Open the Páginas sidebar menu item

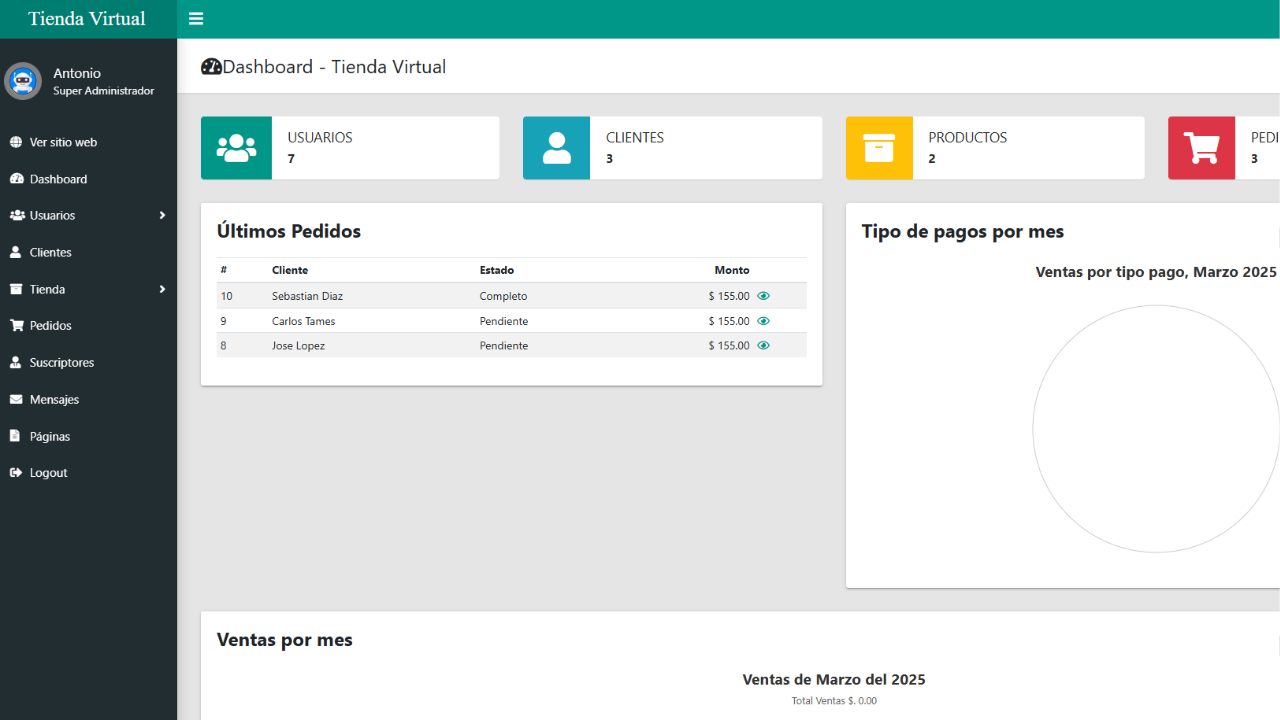pos(49,436)
